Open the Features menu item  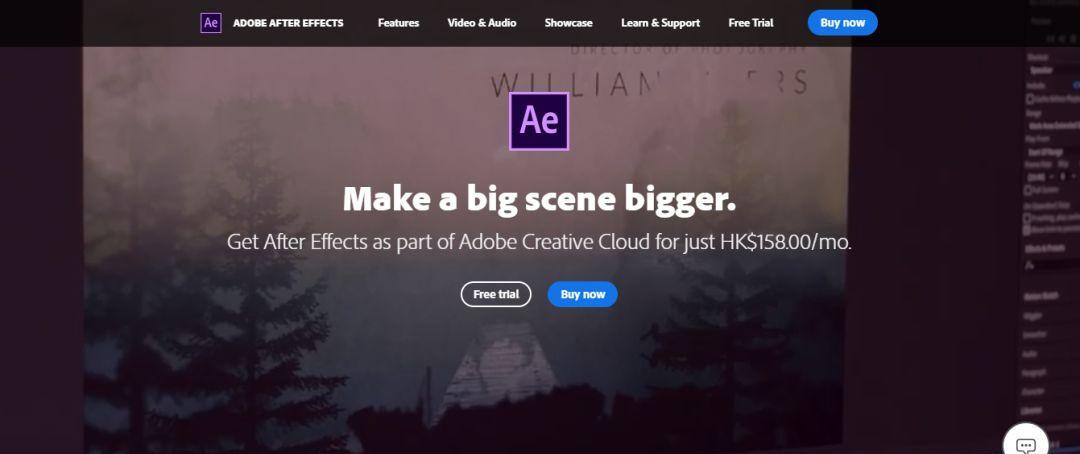pos(398,23)
